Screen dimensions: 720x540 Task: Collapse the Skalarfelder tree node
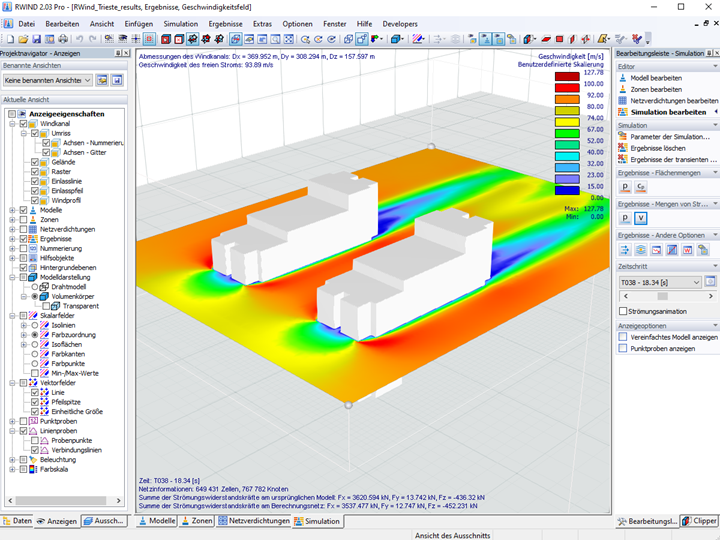tap(12, 315)
